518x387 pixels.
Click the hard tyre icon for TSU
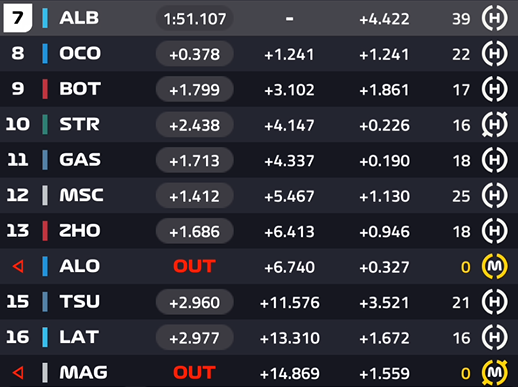[x=494, y=302]
